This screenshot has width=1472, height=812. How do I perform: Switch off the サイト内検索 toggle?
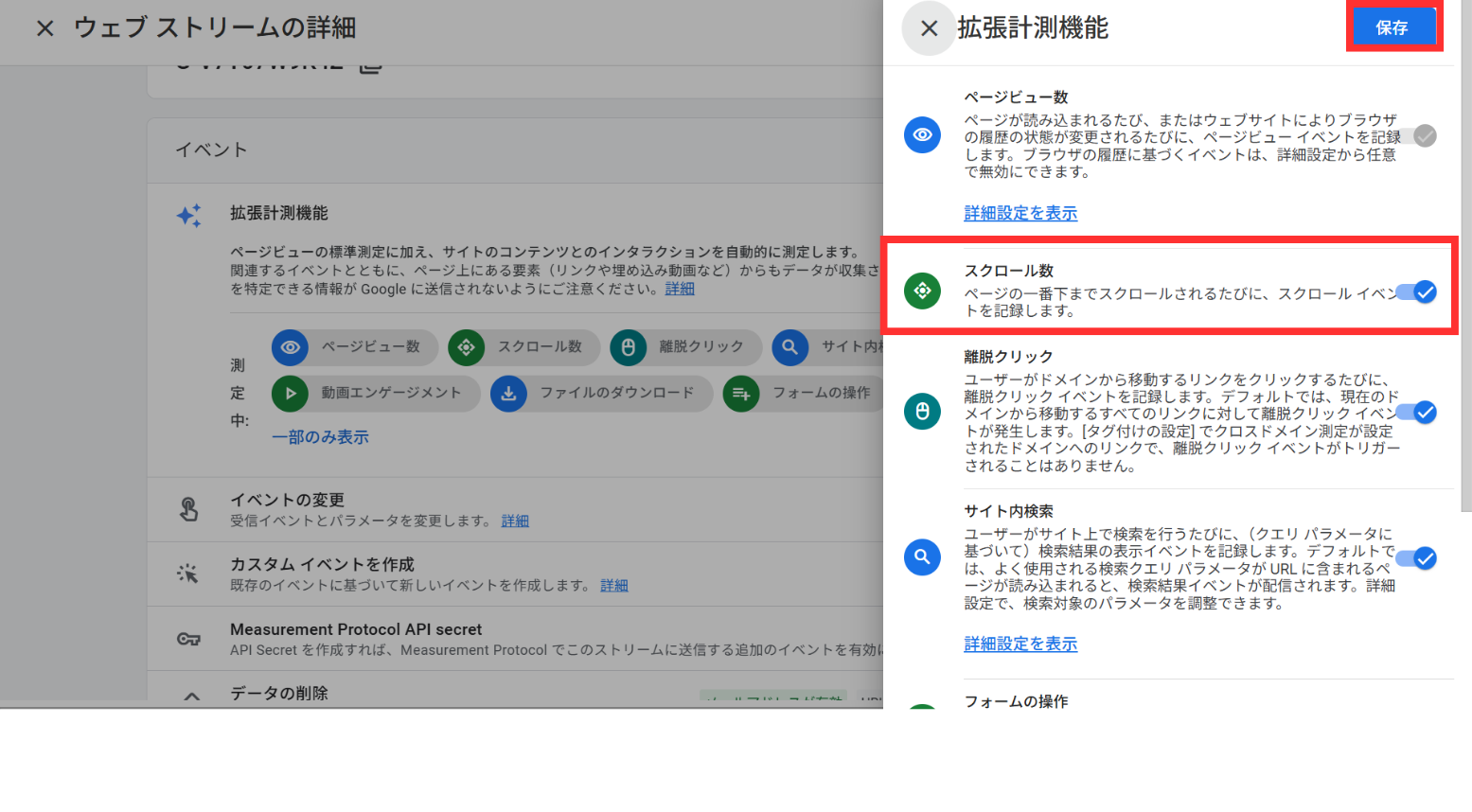pyautogui.click(x=1418, y=558)
